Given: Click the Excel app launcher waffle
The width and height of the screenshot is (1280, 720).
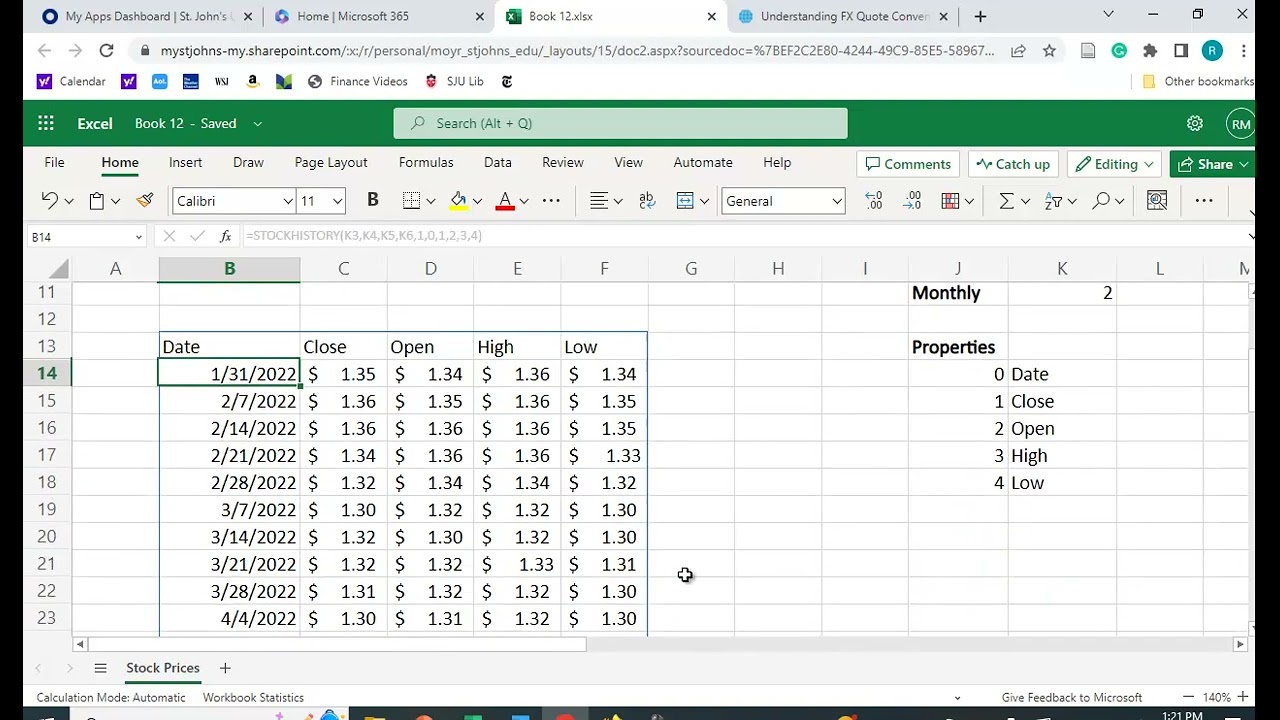Looking at the screenshot, I should click(x=46, y=123).
